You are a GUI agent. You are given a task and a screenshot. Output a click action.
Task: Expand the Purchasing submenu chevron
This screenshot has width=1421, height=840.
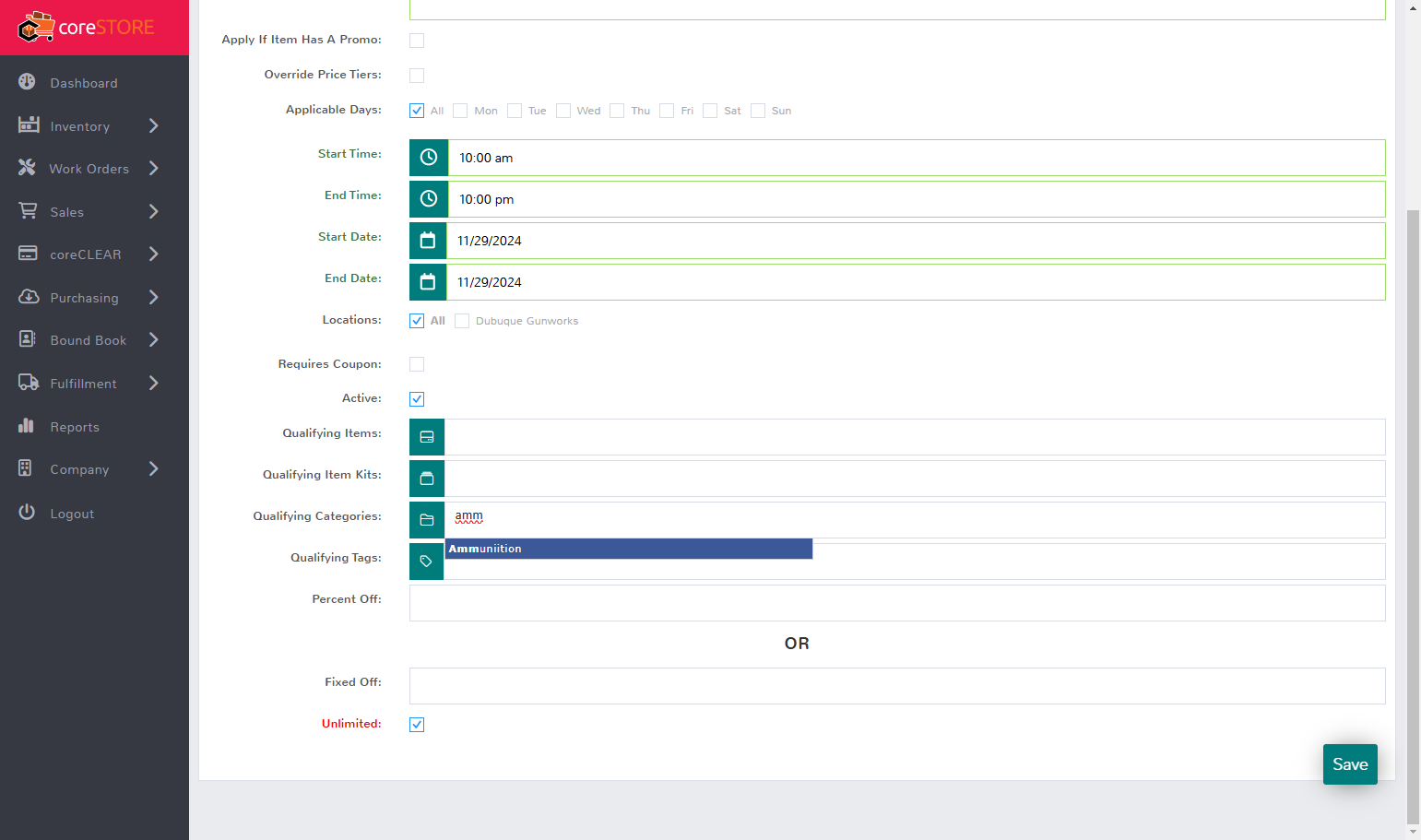tap(154, 297)
